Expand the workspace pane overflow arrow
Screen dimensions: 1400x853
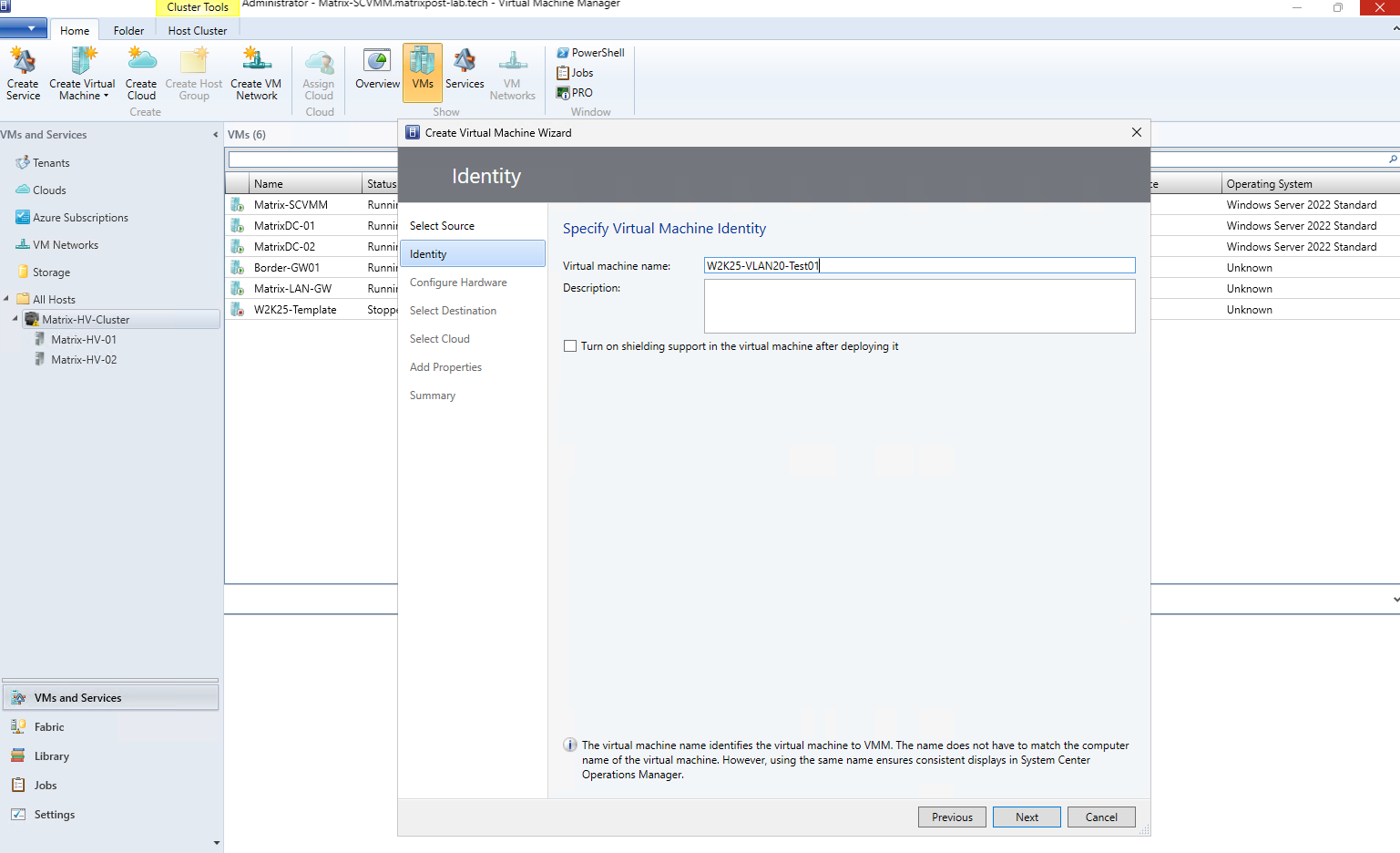[216, 843]
